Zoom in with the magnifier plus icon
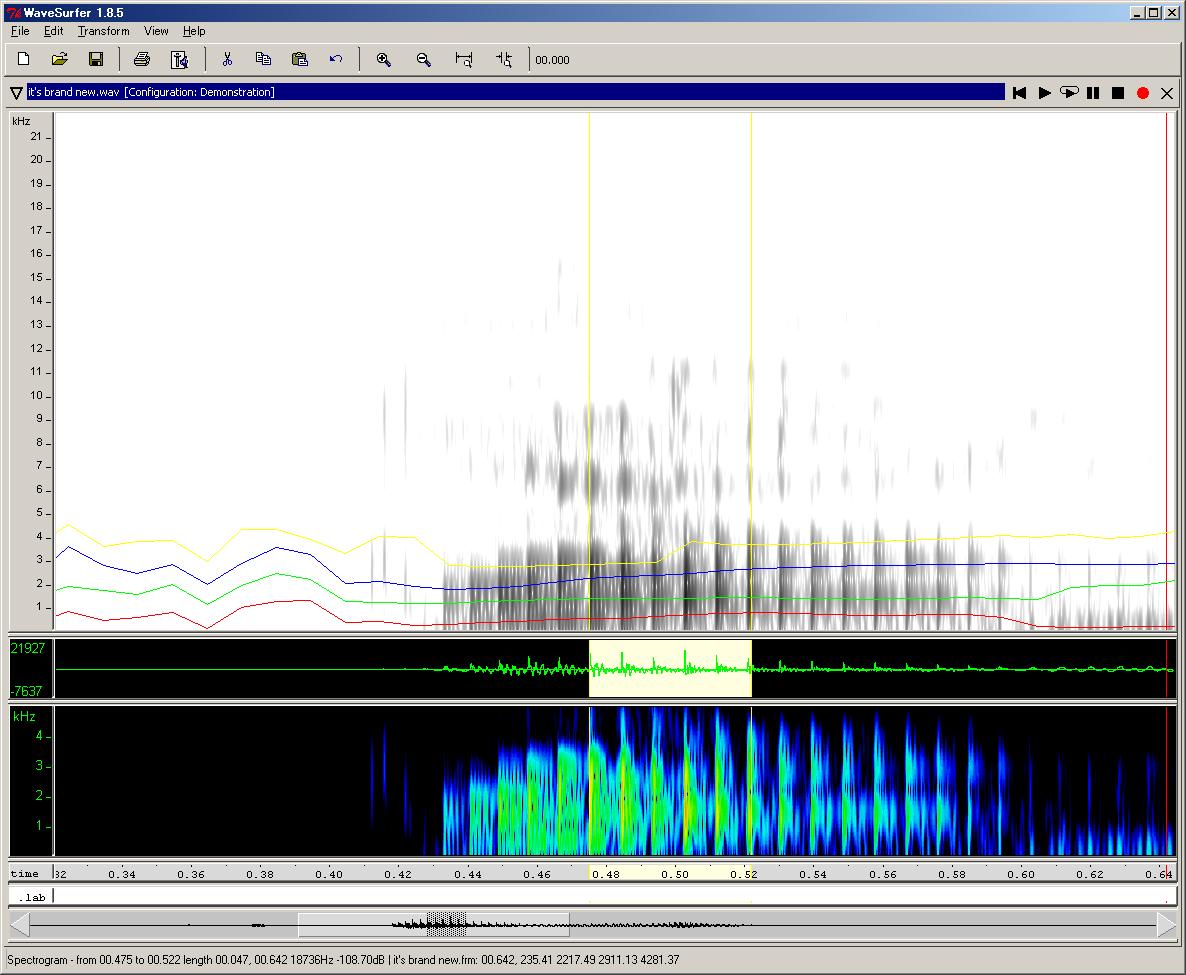Screen dimensions: 1186x975 click(x=383, y=60)
